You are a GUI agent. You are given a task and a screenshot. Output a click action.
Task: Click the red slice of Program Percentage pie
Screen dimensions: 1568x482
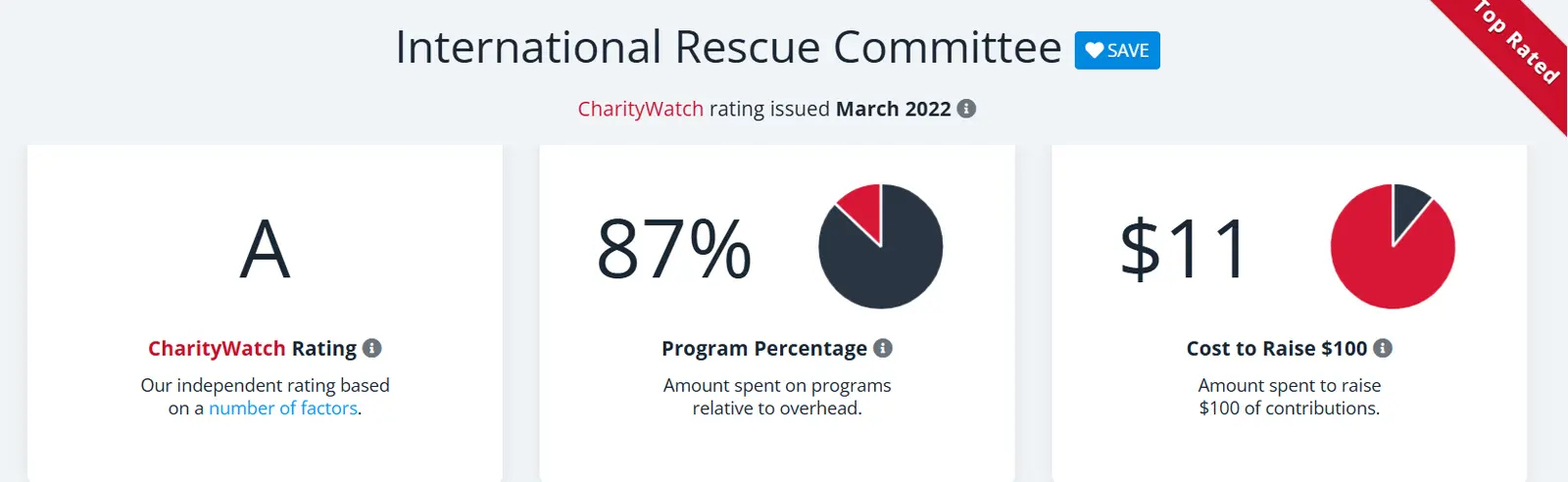(862, 208)
